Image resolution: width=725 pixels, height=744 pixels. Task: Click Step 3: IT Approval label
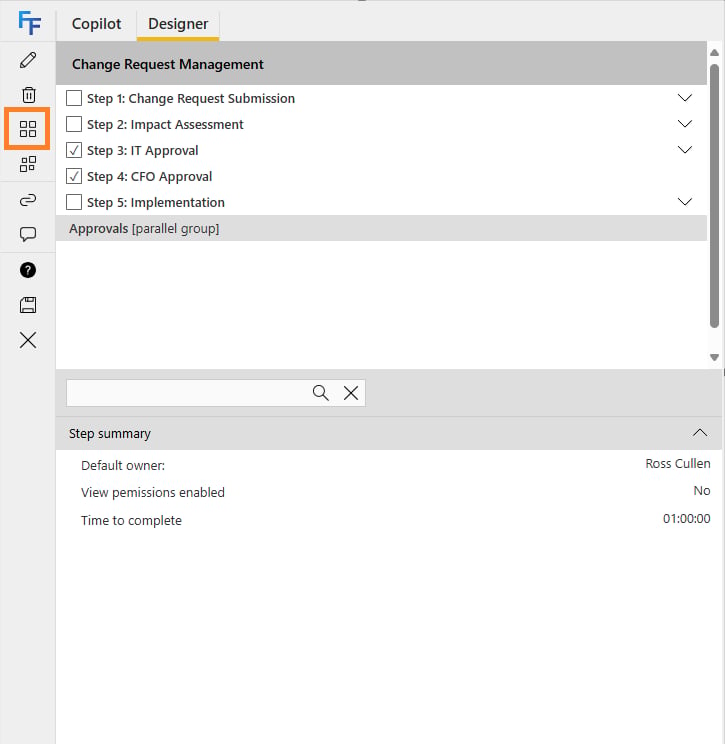point(143,150)
